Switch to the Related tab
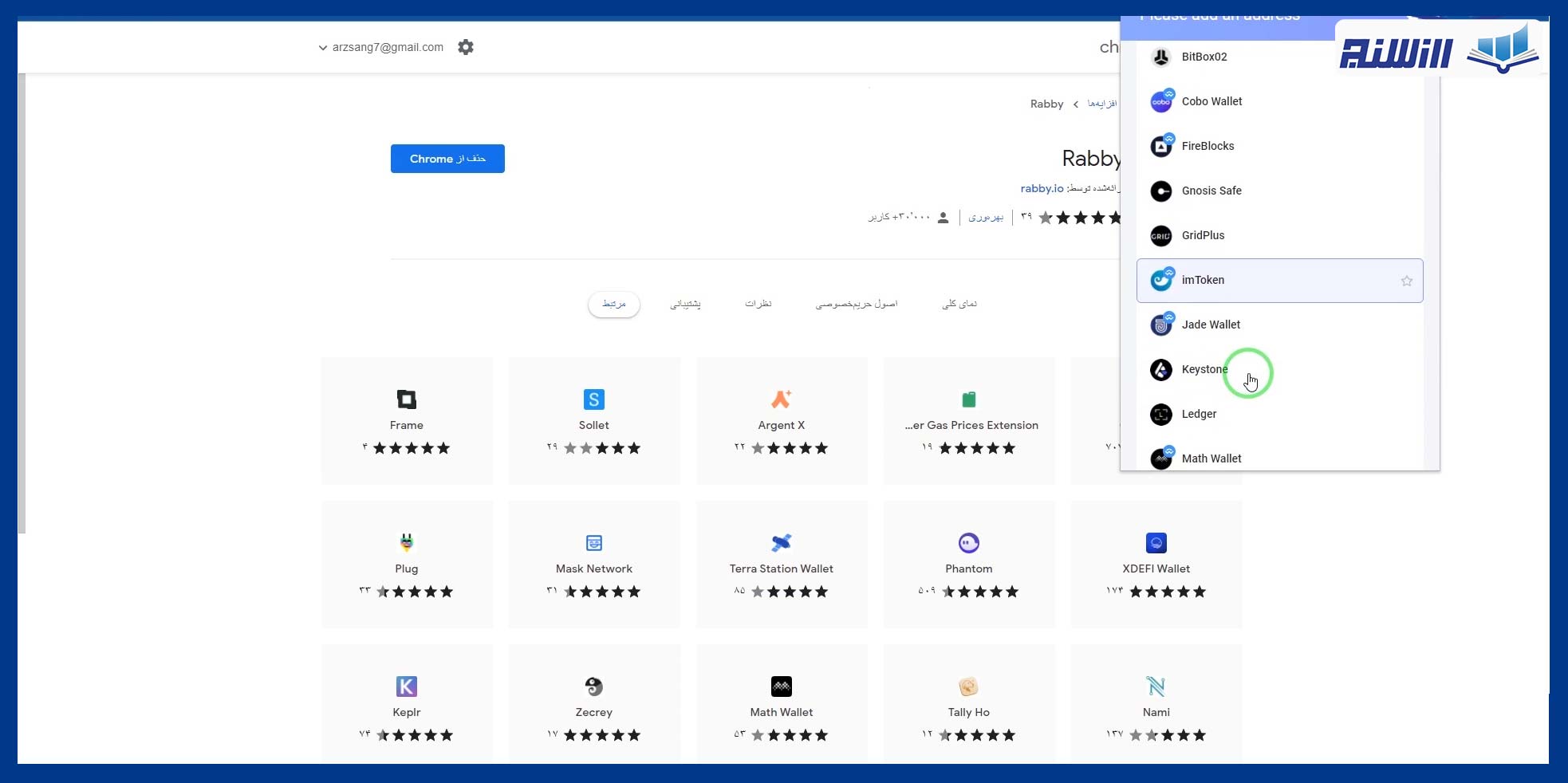1568x783 pixels. pyautogui.click(x=614, y=304)
